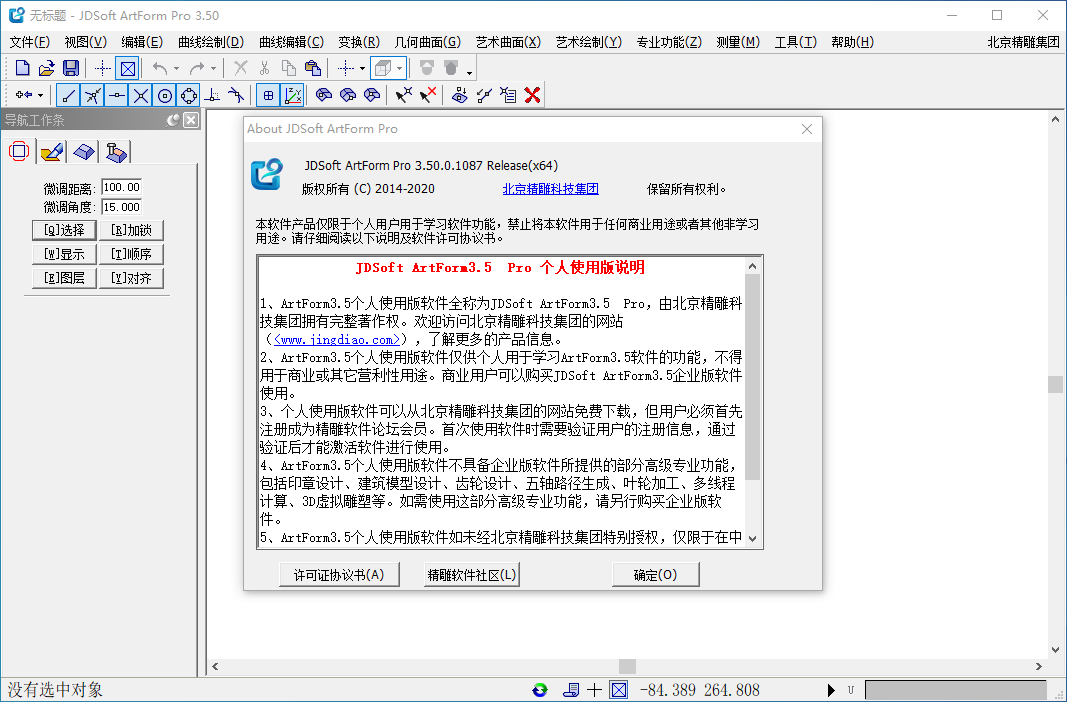
Task: Click the XYZ coordinate axes icon
Action: pos(293,95)
